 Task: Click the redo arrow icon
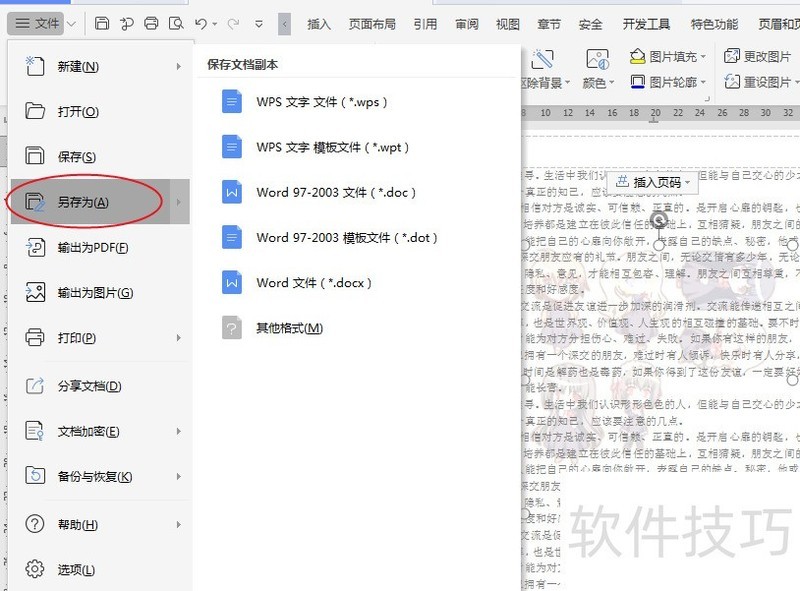pos(233,23)
